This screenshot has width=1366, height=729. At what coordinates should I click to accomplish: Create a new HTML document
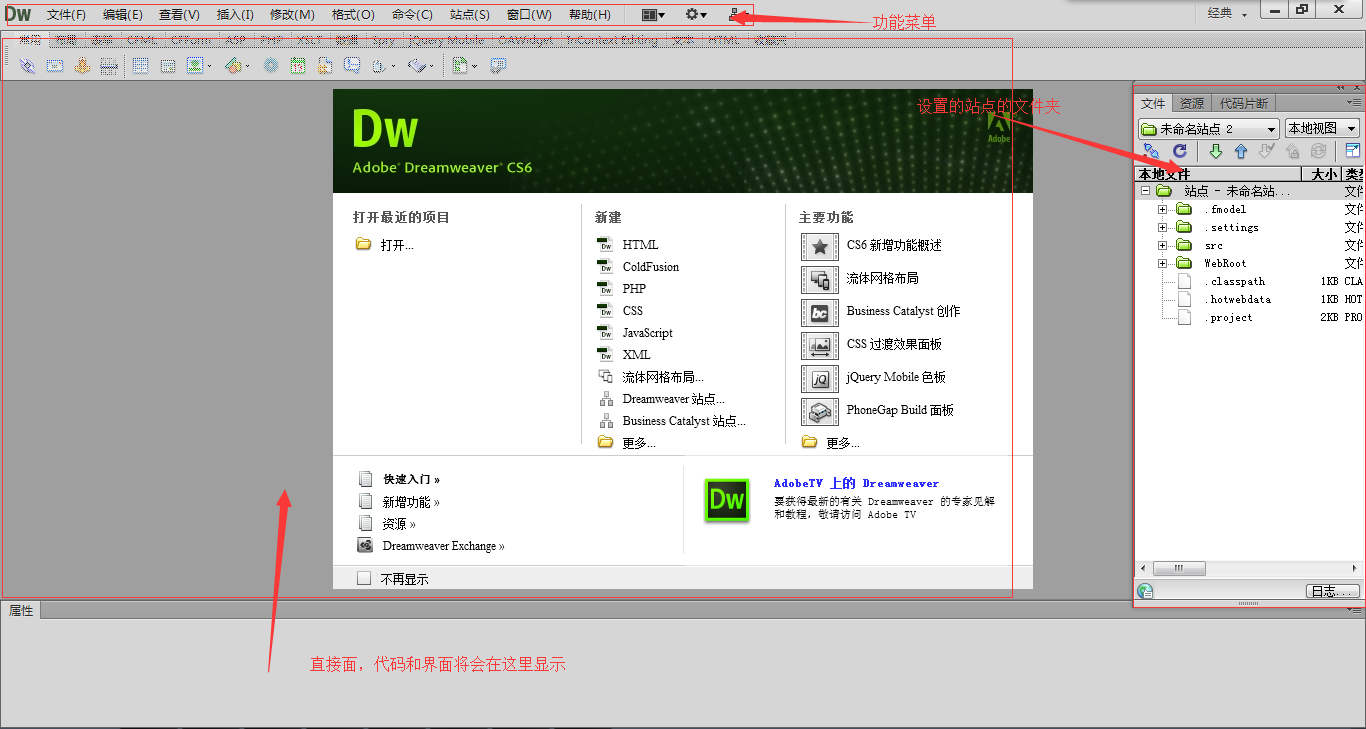tap(628, 244)
